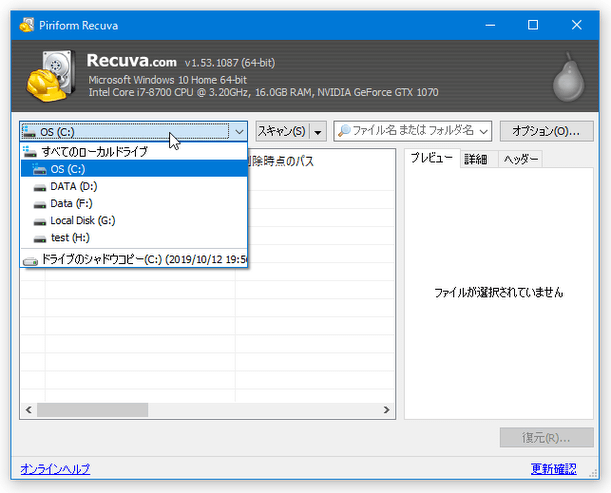The width and height of the screenshot is (611, 493).
Task: Open 更新確認 update check link
Action: pos(553,469)
